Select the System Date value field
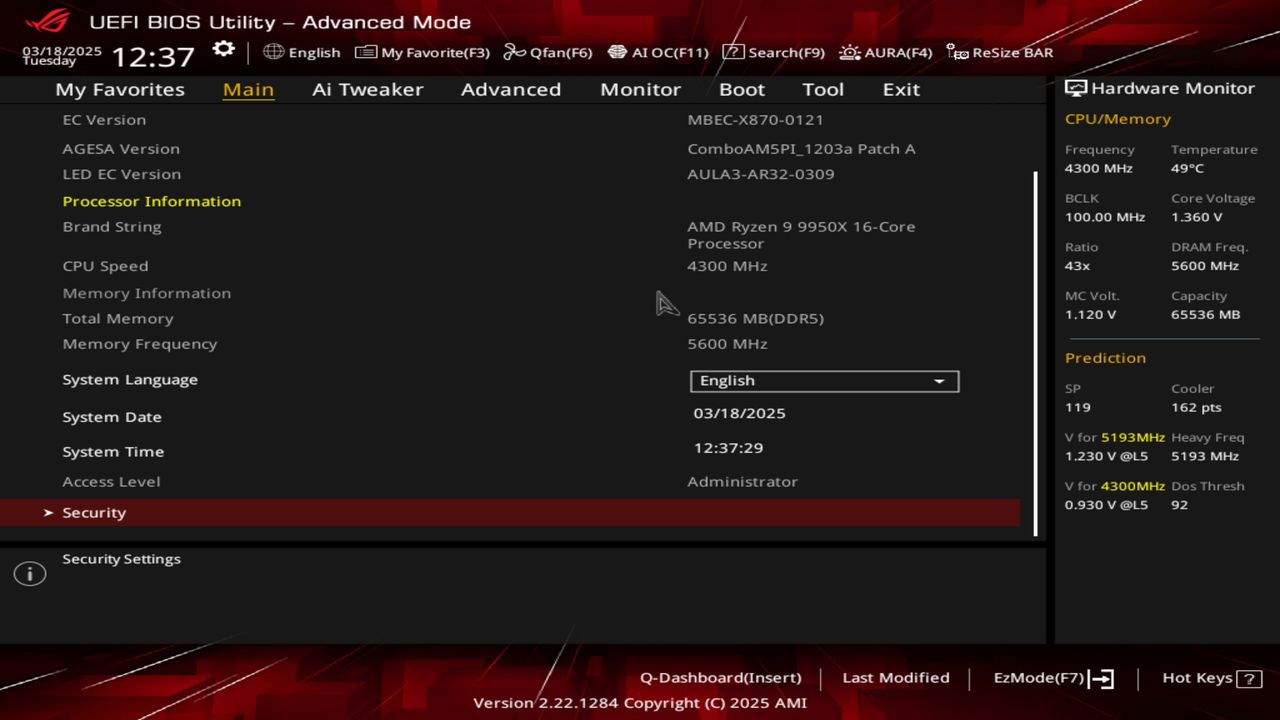The image size is (1280, 720). click(739, 413)
